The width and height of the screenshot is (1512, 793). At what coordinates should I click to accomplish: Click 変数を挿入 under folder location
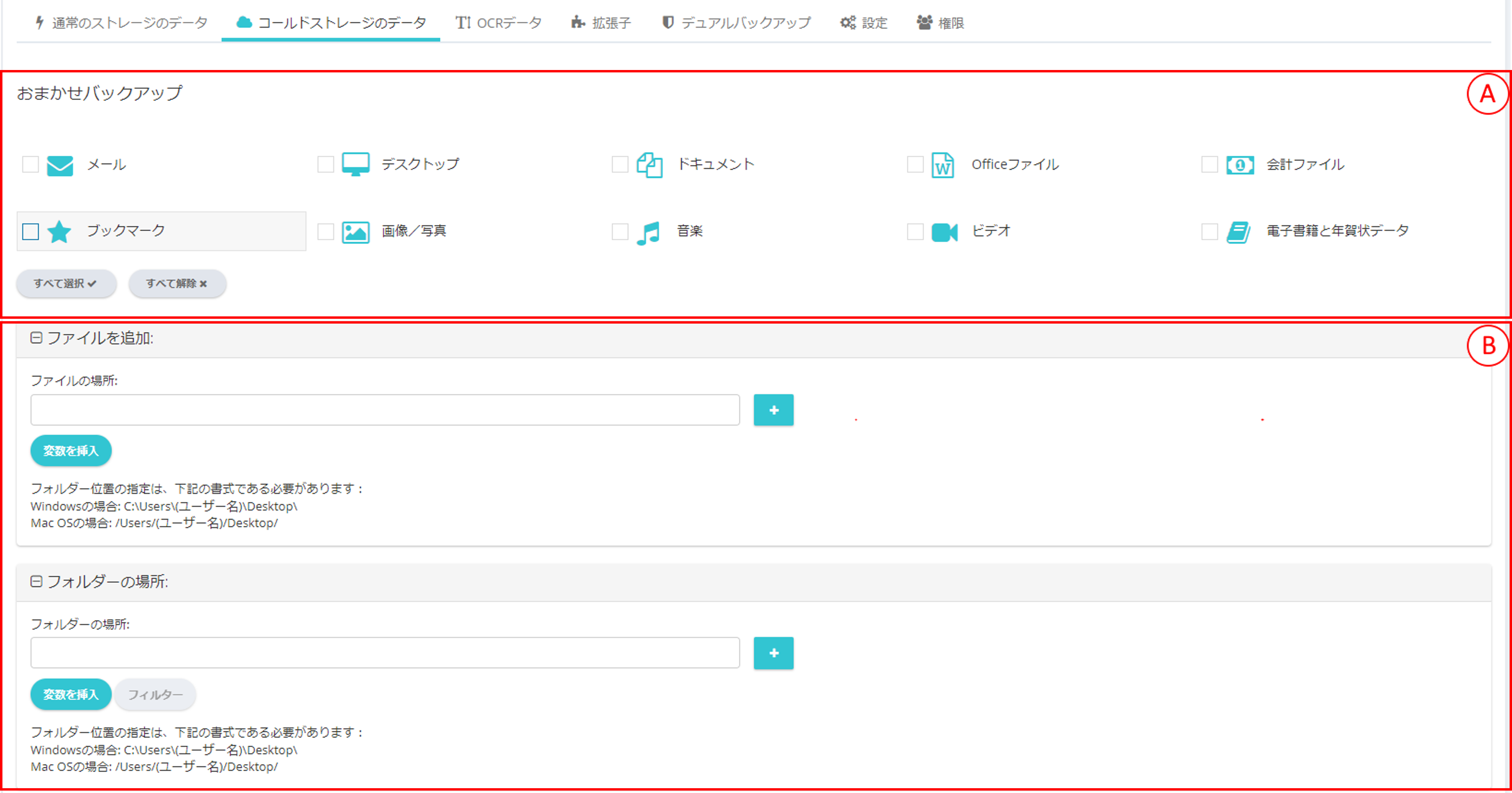(71, 695)
